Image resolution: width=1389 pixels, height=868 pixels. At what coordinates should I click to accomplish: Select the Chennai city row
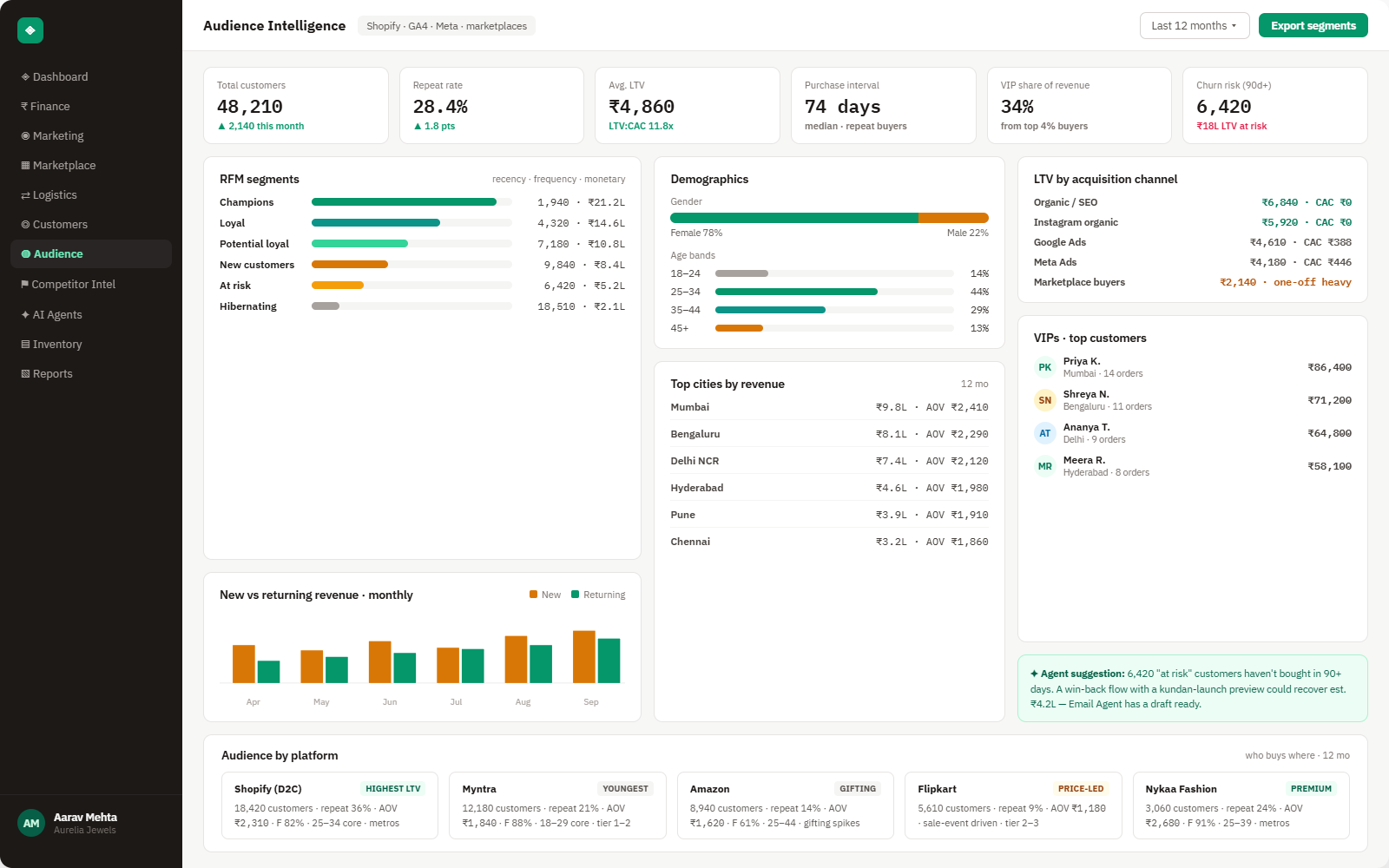[x=829, y=542]
